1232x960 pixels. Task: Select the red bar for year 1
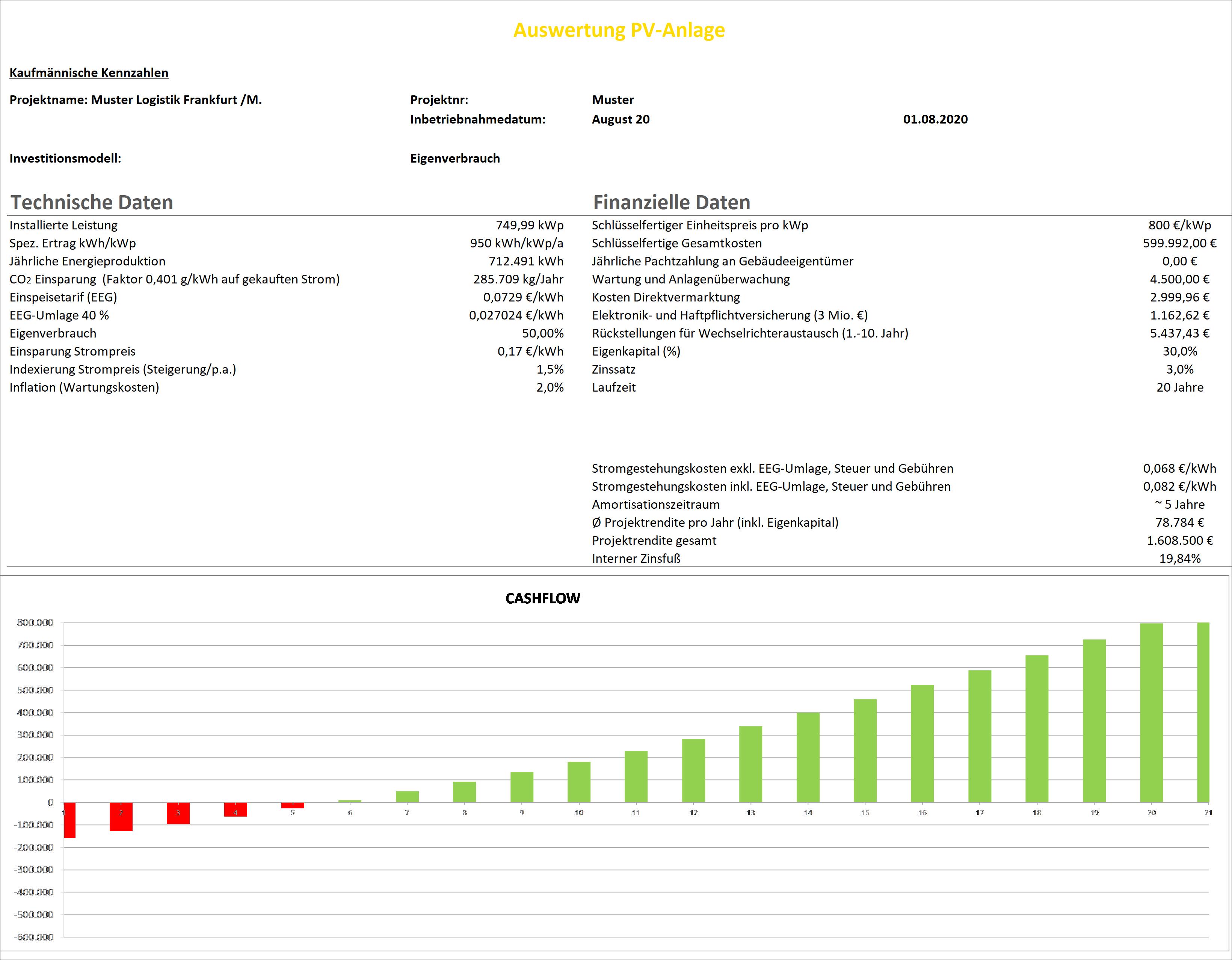click(69, 820)
